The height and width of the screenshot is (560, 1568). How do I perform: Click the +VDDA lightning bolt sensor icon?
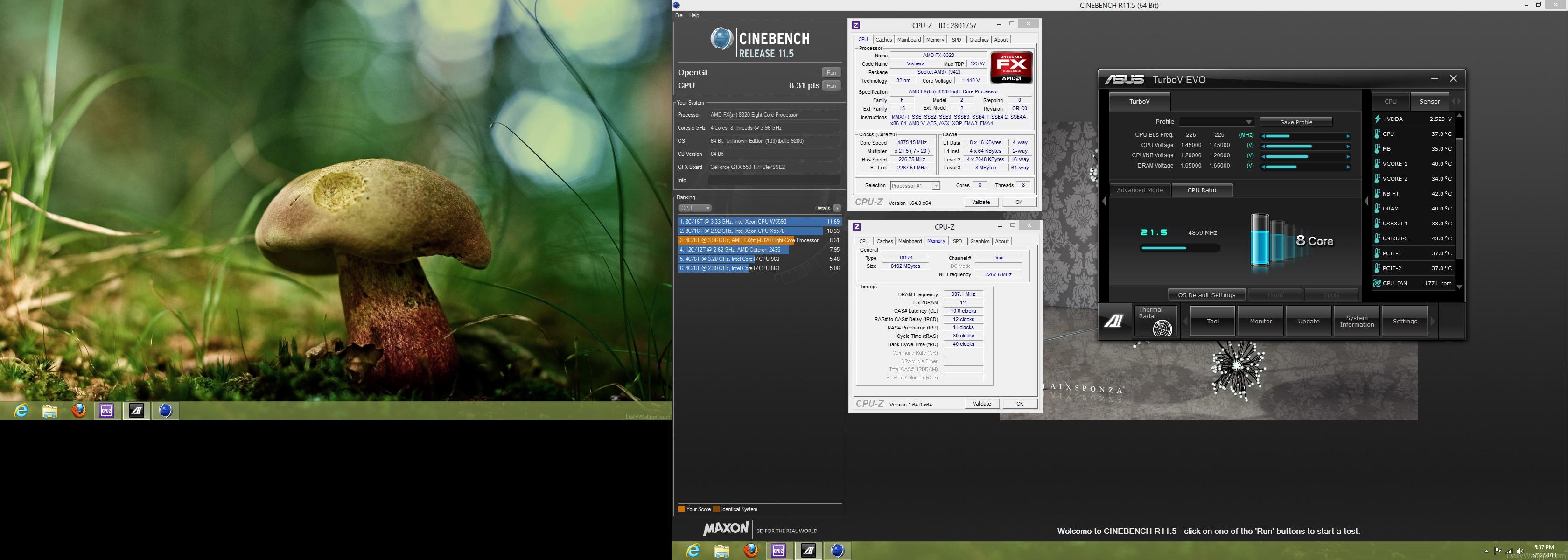coord(1377,119)
